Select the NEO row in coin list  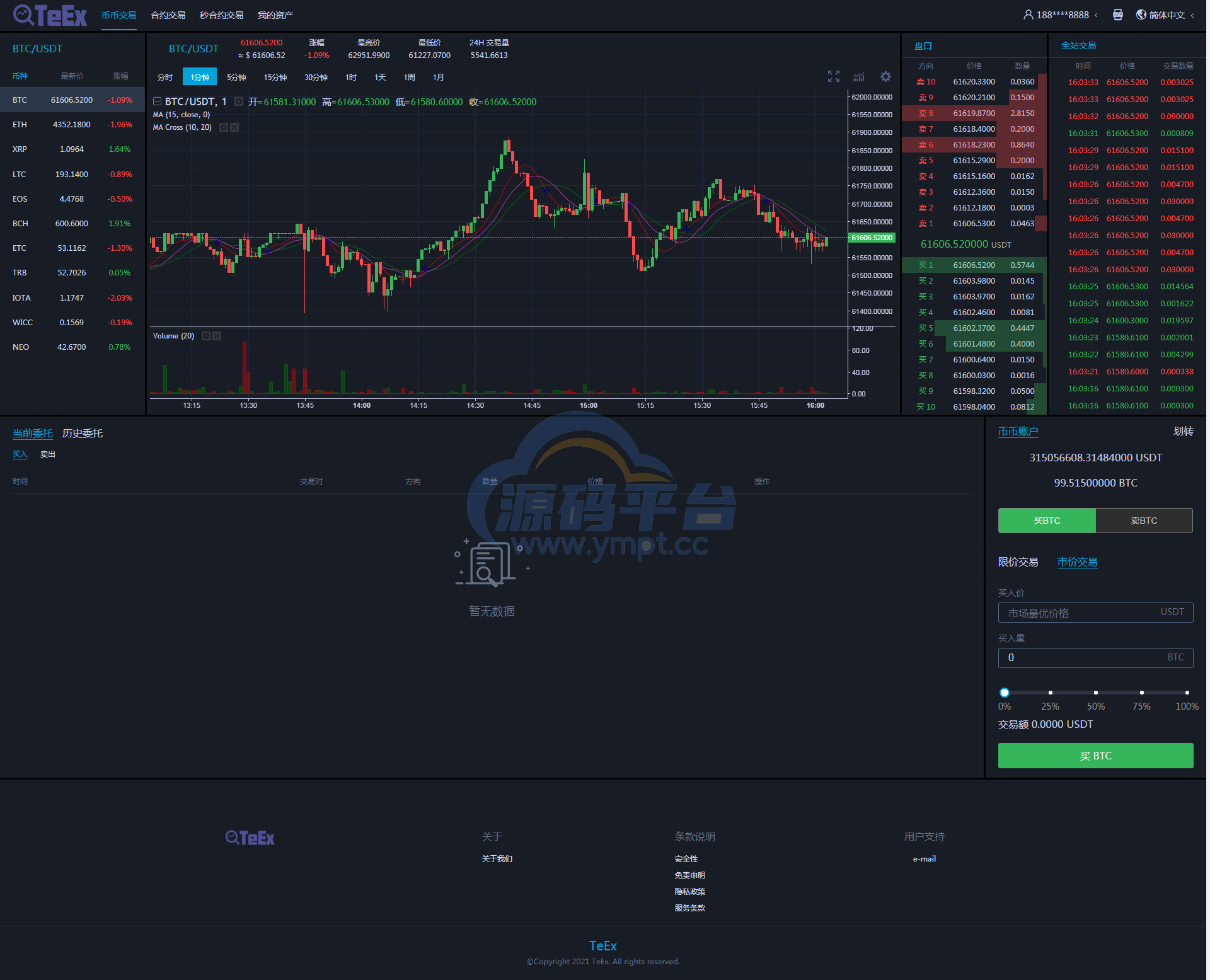click(72, 347)
